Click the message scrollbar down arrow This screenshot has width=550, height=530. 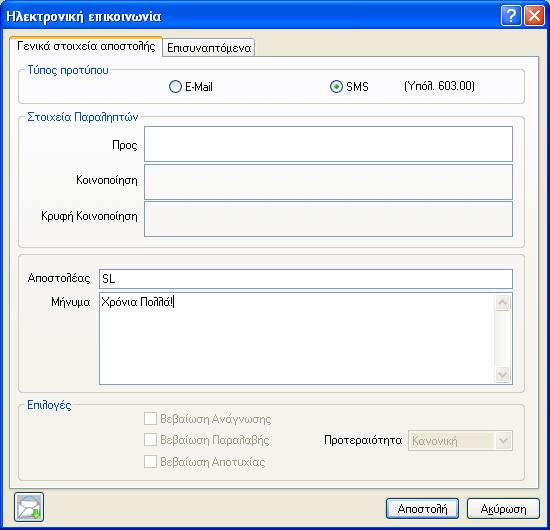click(x=503, y=374)
